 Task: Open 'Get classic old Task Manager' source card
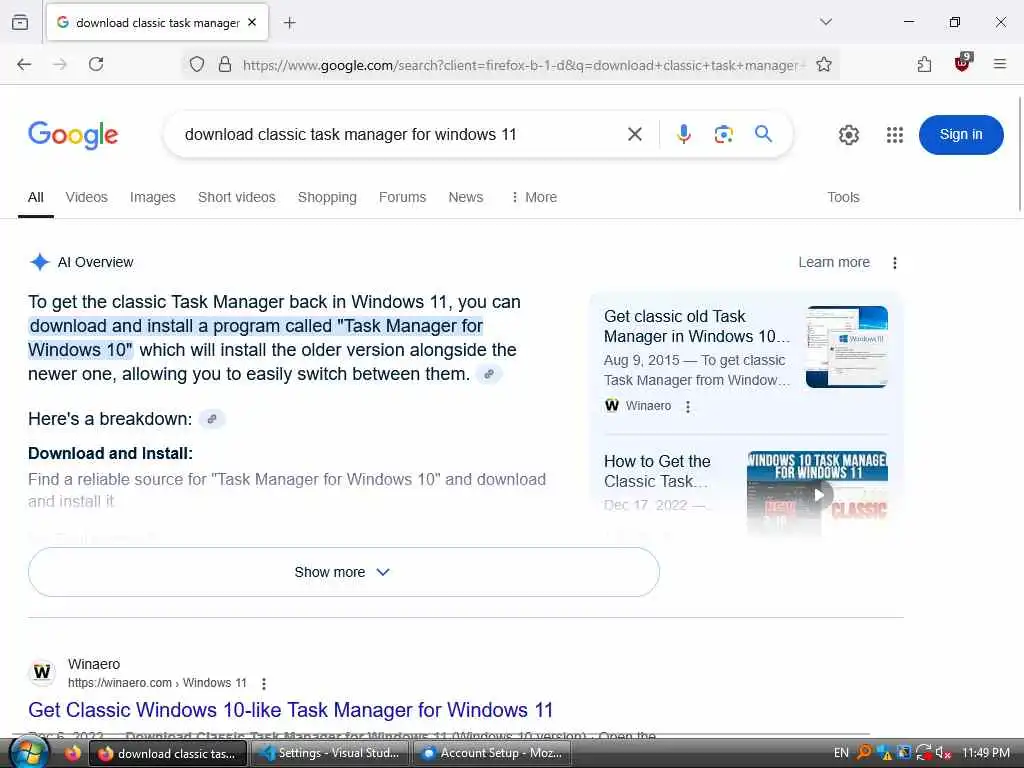tap(697, 326)
